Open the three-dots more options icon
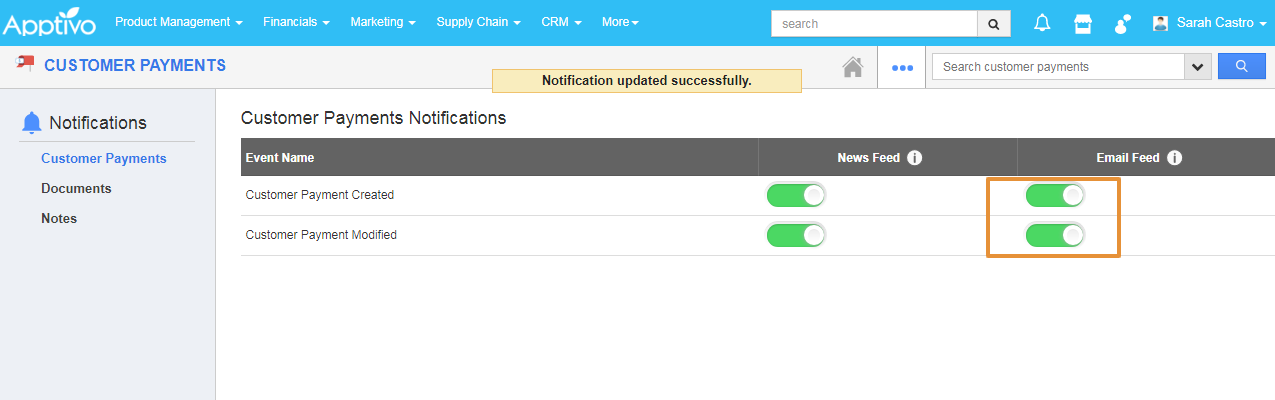1275x400 pixels. (x=902, y=68)
